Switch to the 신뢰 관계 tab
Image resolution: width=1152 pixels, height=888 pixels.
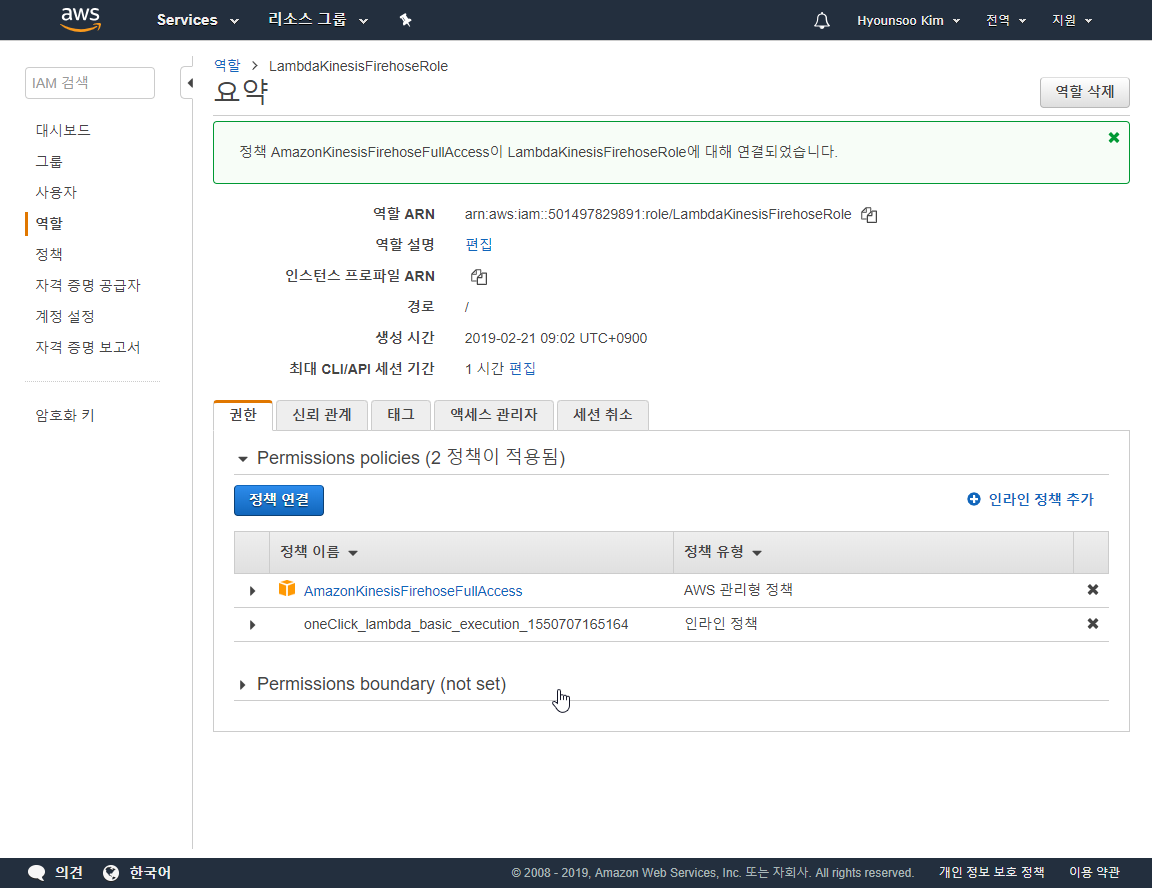coord(322,415)
